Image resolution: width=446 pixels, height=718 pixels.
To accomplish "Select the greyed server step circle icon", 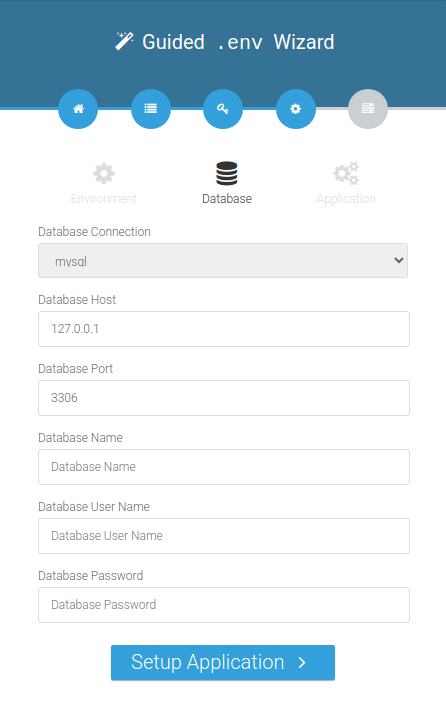I will tap(368, 109).
